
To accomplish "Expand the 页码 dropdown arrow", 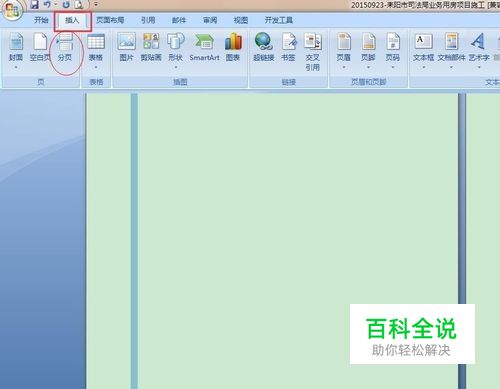I will pos(393,68).
